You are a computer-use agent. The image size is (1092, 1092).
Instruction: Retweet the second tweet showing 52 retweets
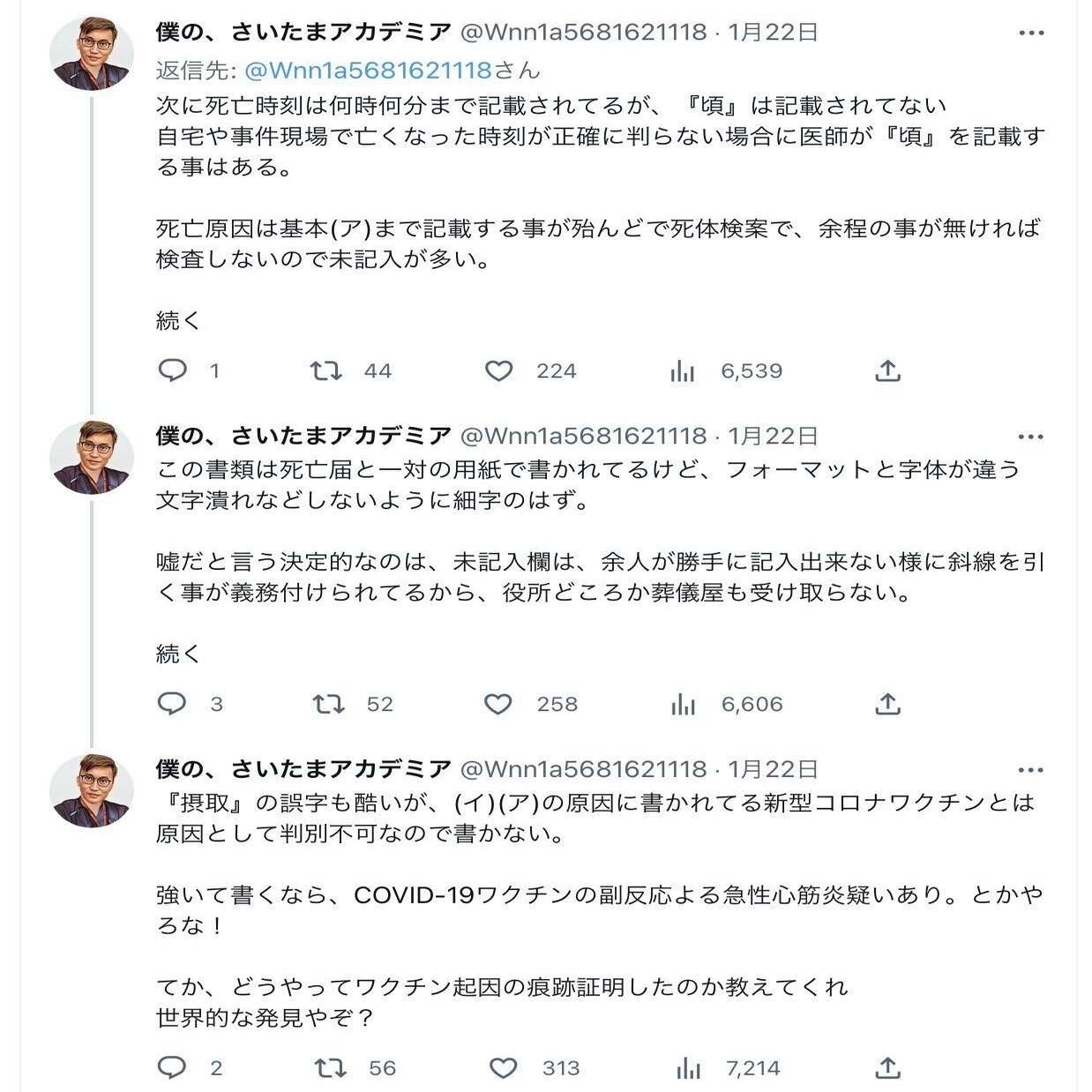[x=328, y=704]
